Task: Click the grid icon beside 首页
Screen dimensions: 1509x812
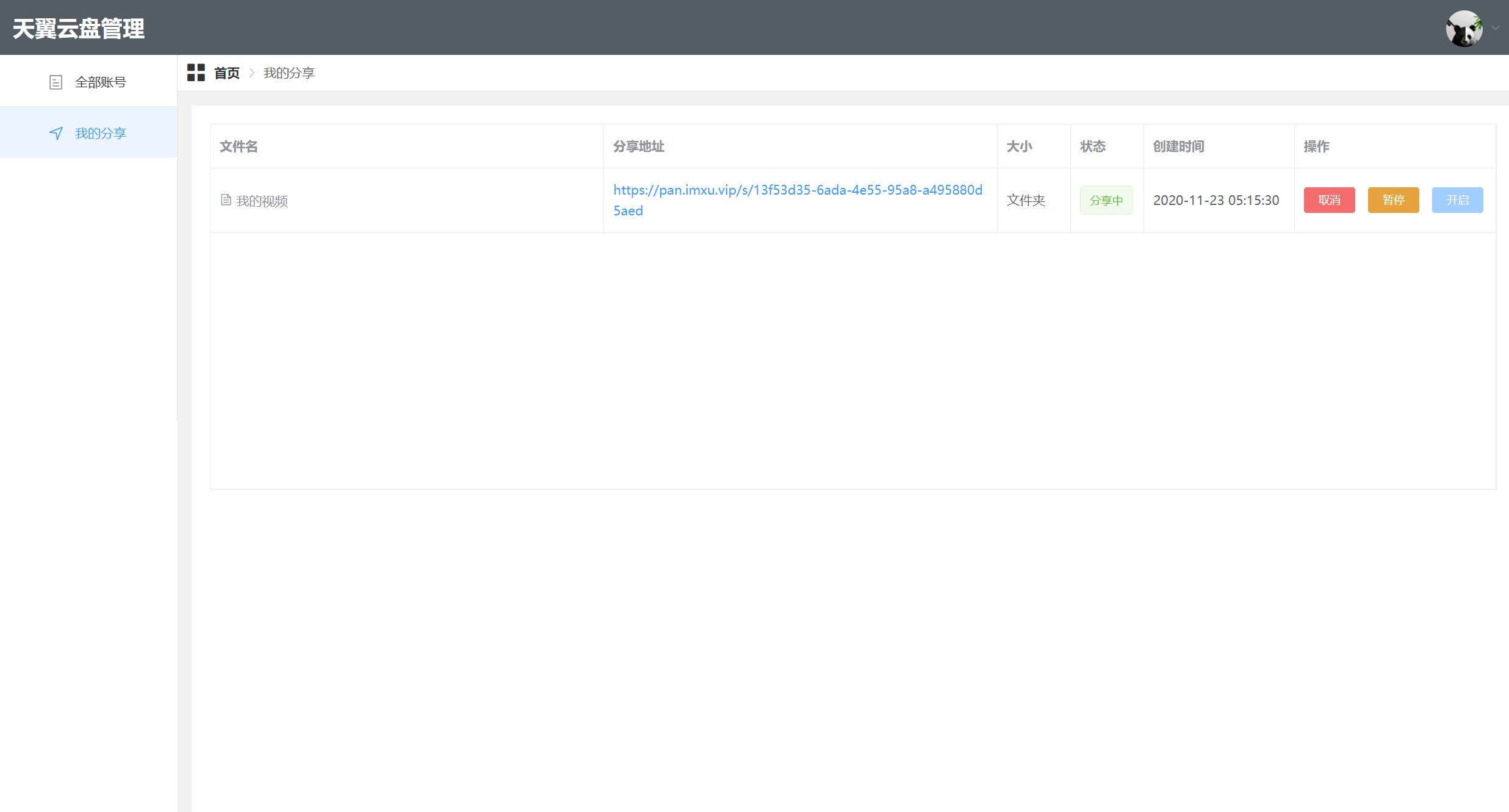Action: (196, 73)
